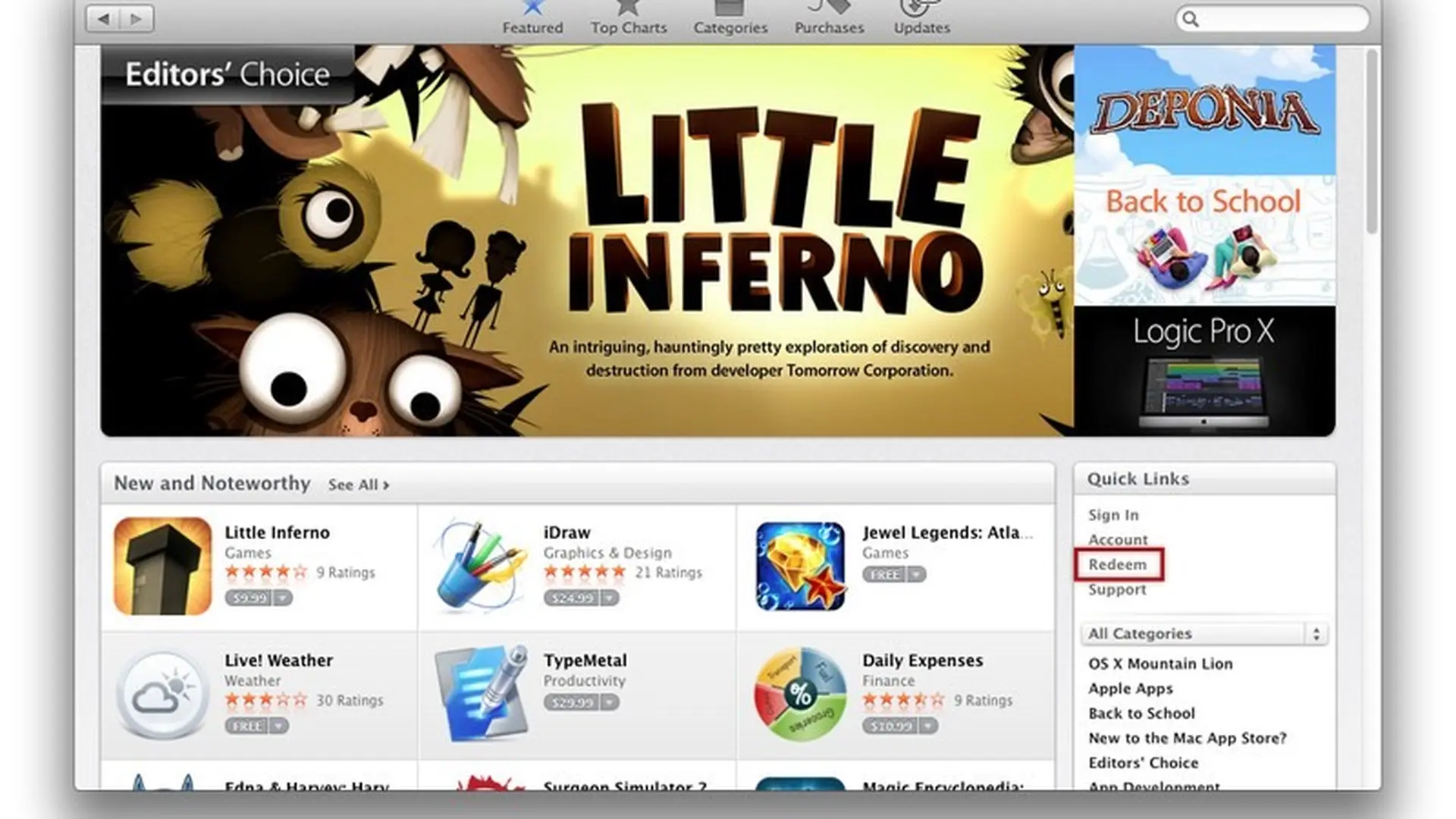Open the Support quick link
The width and height of the screenshot is (1456, 819).
coord(1117,590)
